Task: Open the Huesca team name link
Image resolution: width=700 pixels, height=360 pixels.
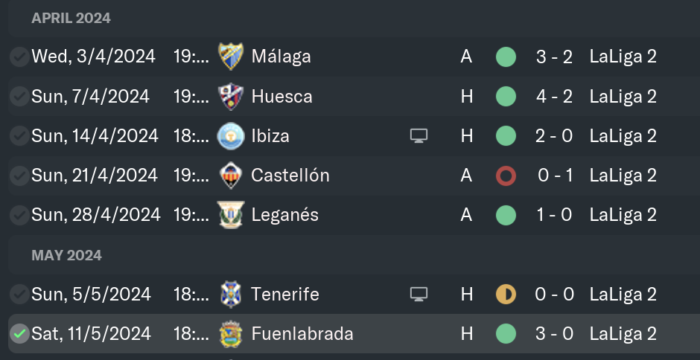Action: (282, 96)
